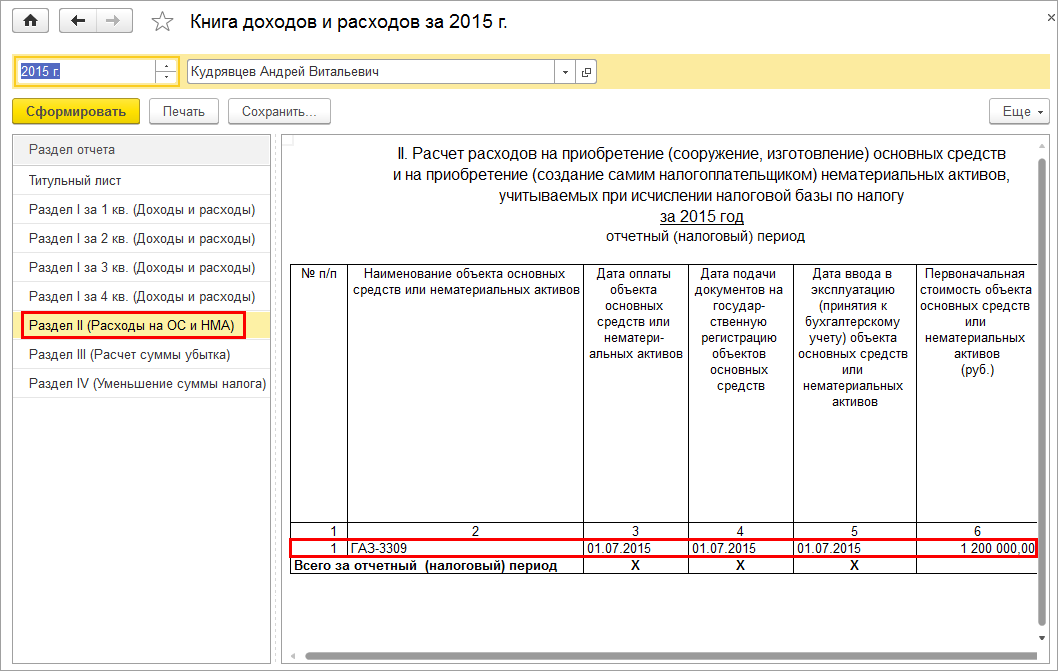The height and width of the screenshot is (671, 1058).
Task: Open Раздел IV (Уменьшение суммы налога)
Action: click(141, 383)
